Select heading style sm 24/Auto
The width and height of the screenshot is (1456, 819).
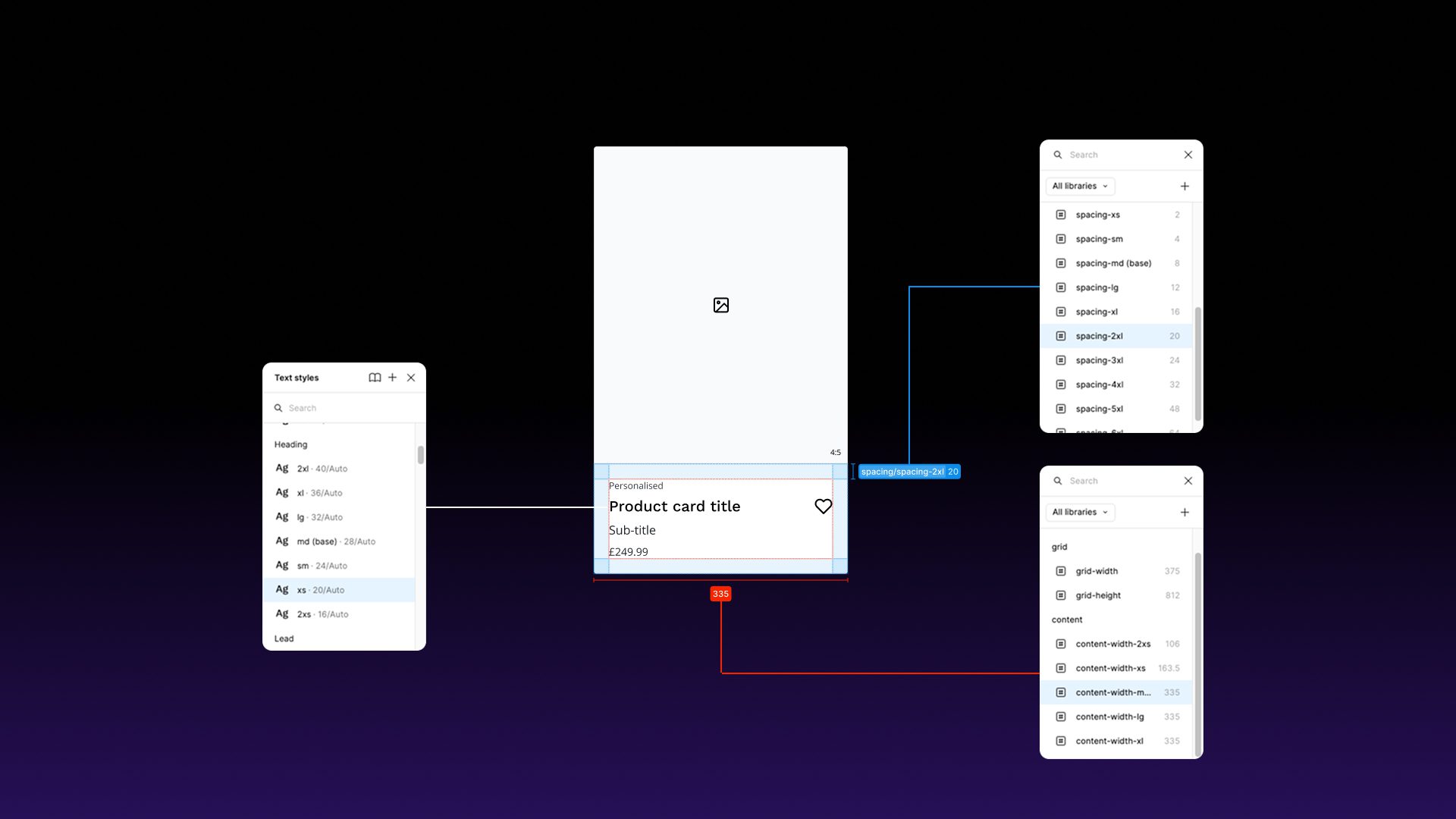(339, 566)
